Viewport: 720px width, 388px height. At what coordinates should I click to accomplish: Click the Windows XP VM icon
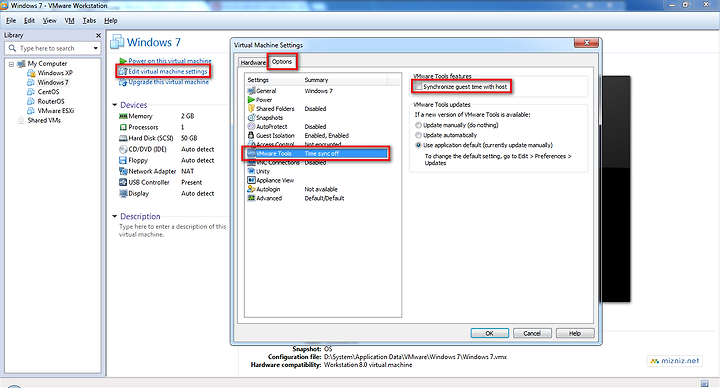coord(31,73)
